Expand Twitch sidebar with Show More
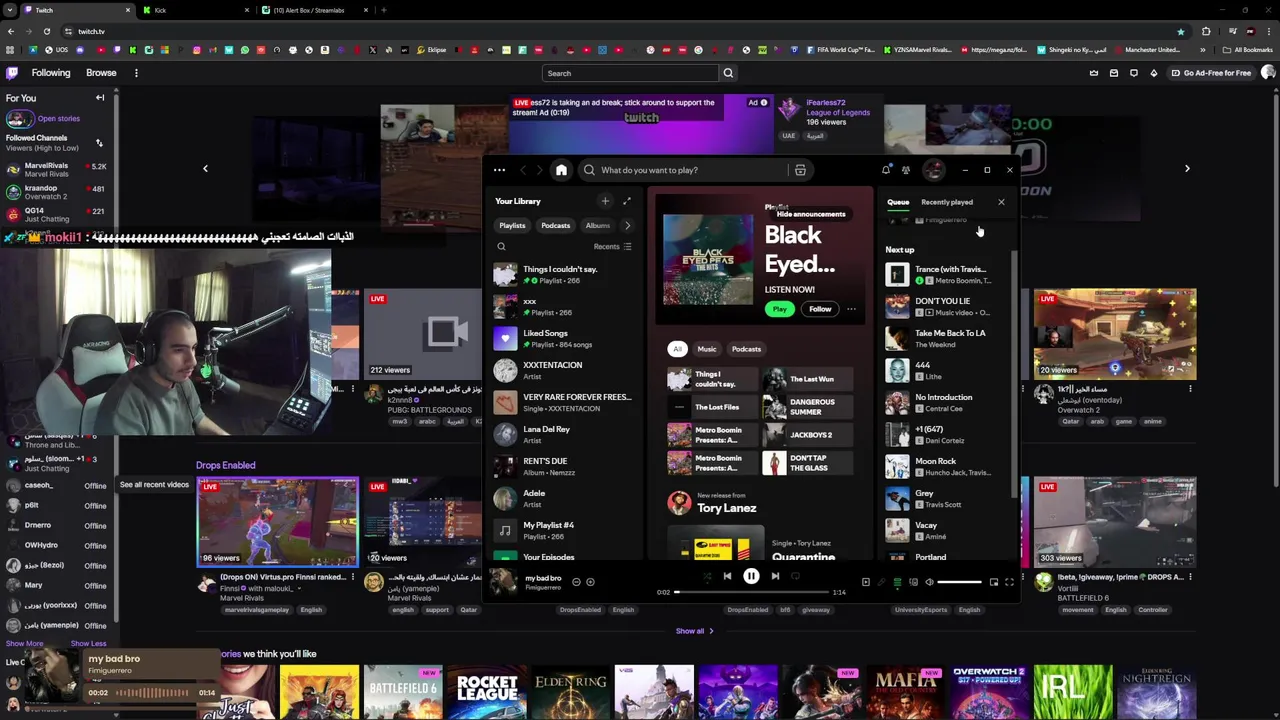 click(x=24, y=644)
